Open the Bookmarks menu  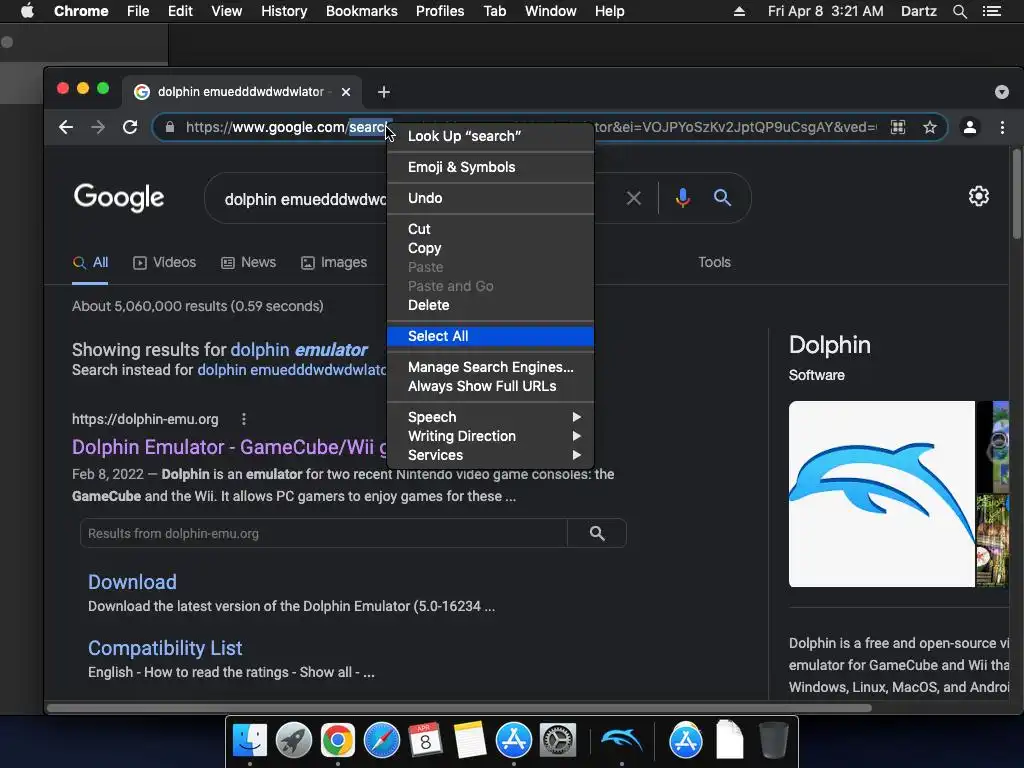pyautogui.click(x=362, y=11)
